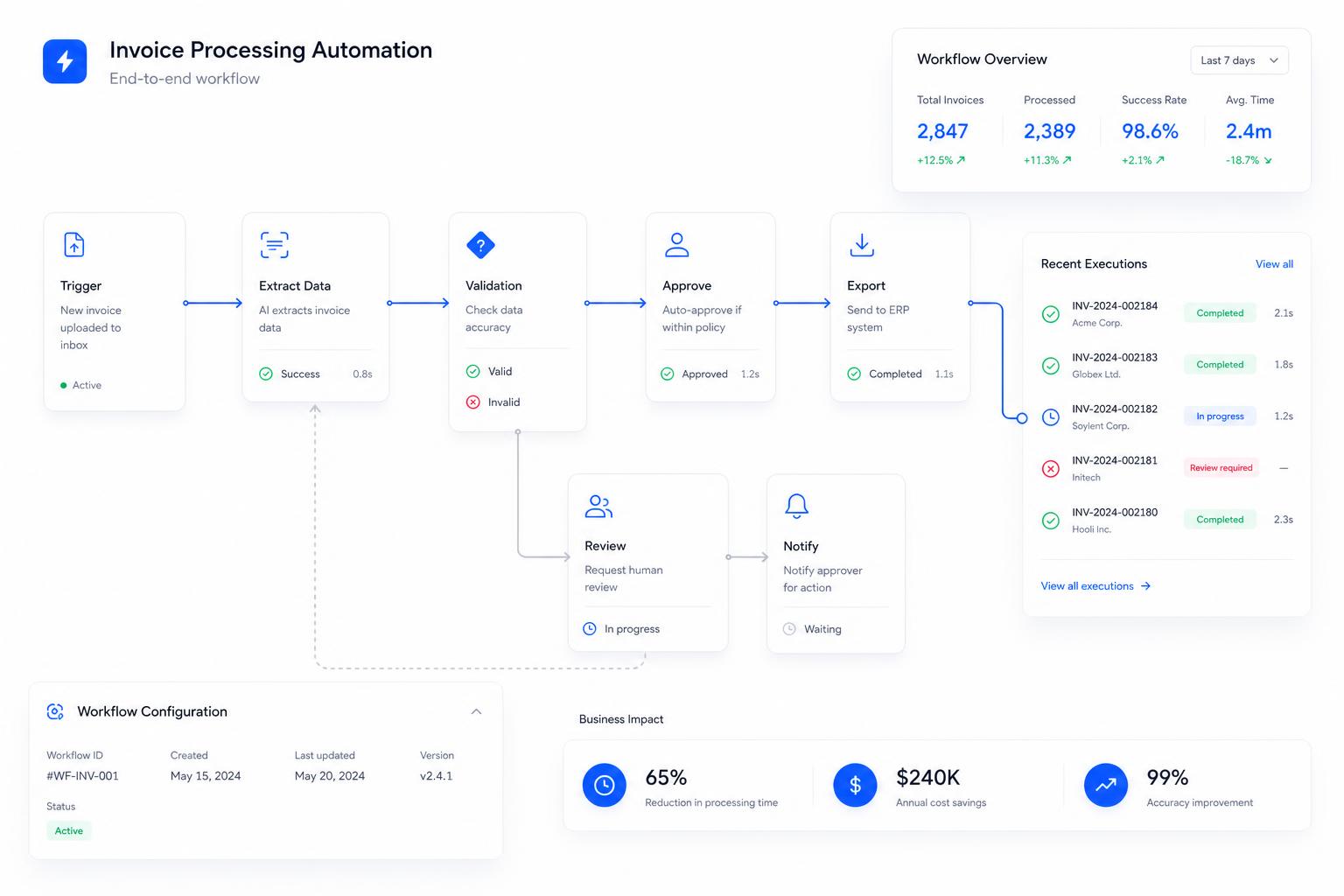
Task: Open the Last 7 days dropdown
Action: (x=1239, y=60)
